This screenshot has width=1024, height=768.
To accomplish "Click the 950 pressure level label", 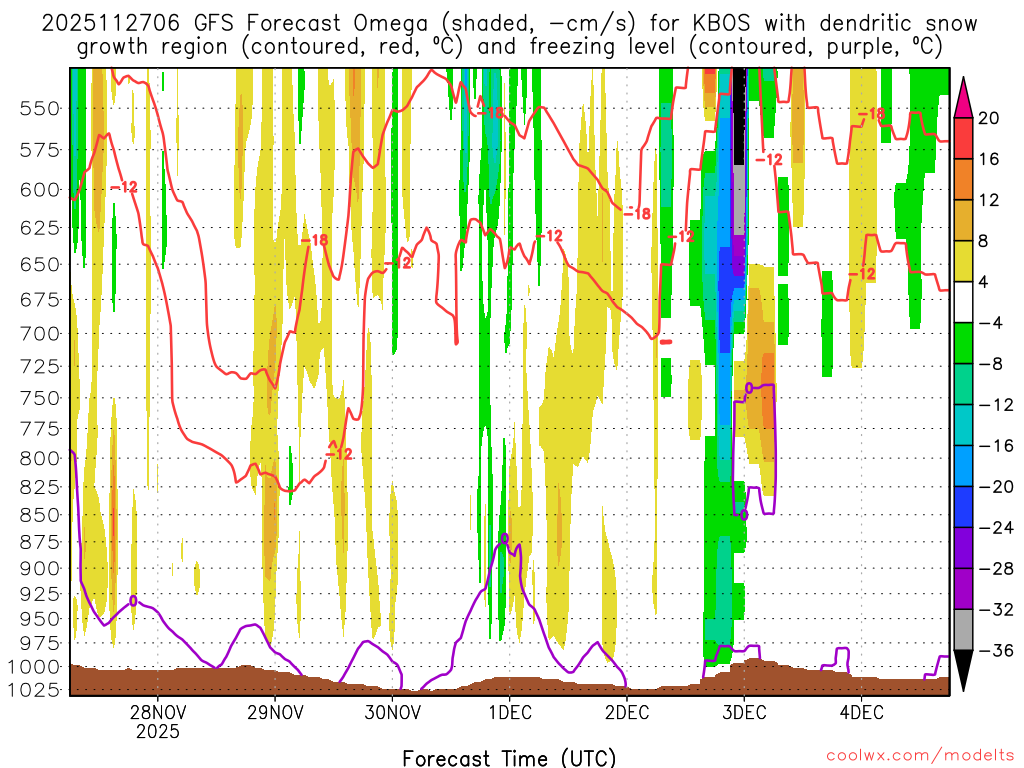I will click(x=40, y=619).
